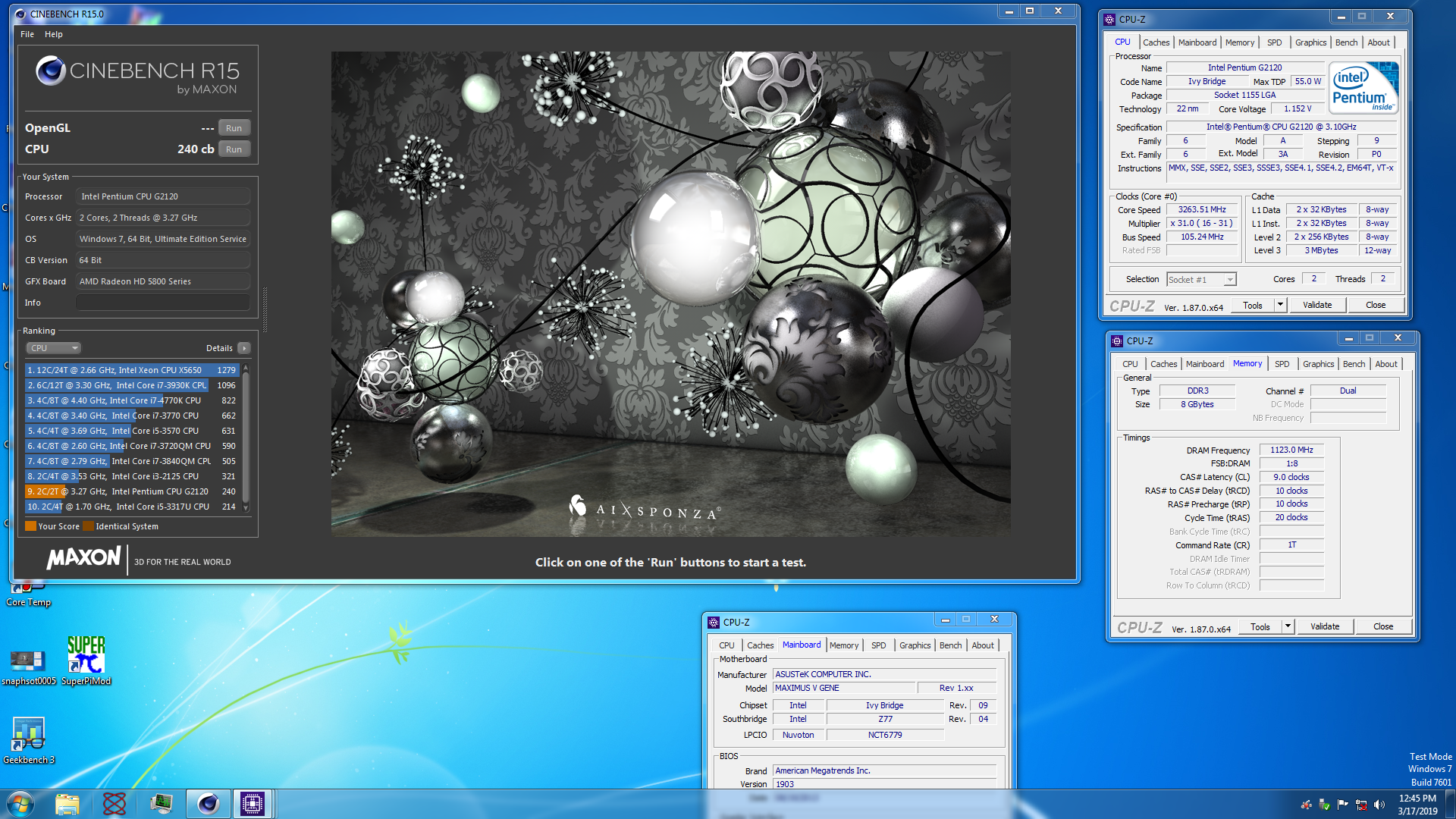Viewport: 1456px width, 819px height.
Task: Open File Explorer from the taskbar
Action: coord(67,804)
